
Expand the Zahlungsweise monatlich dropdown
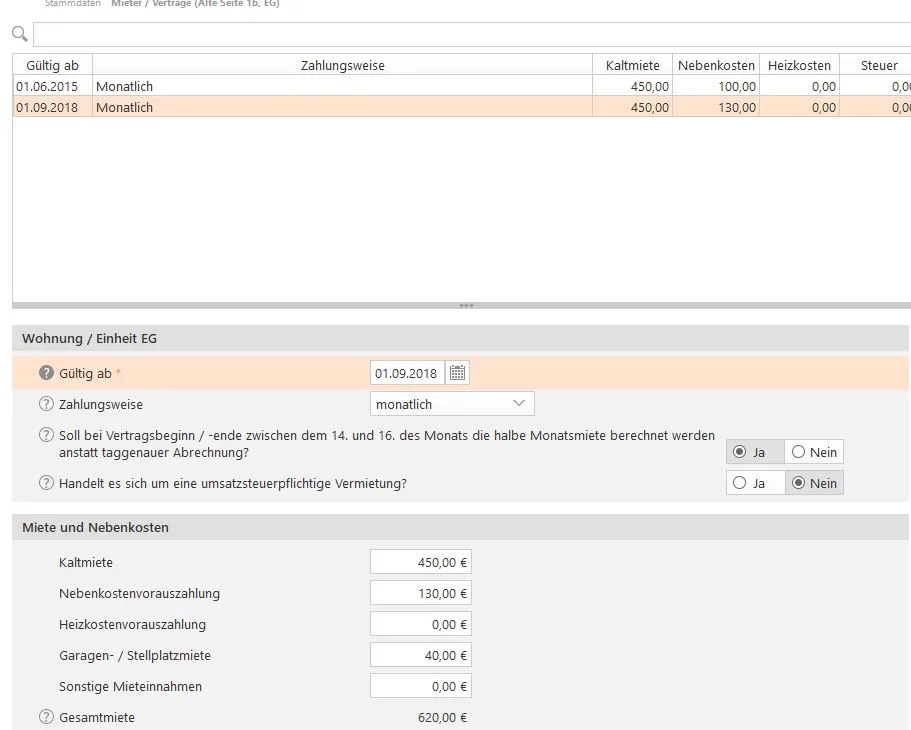(452, 404)
